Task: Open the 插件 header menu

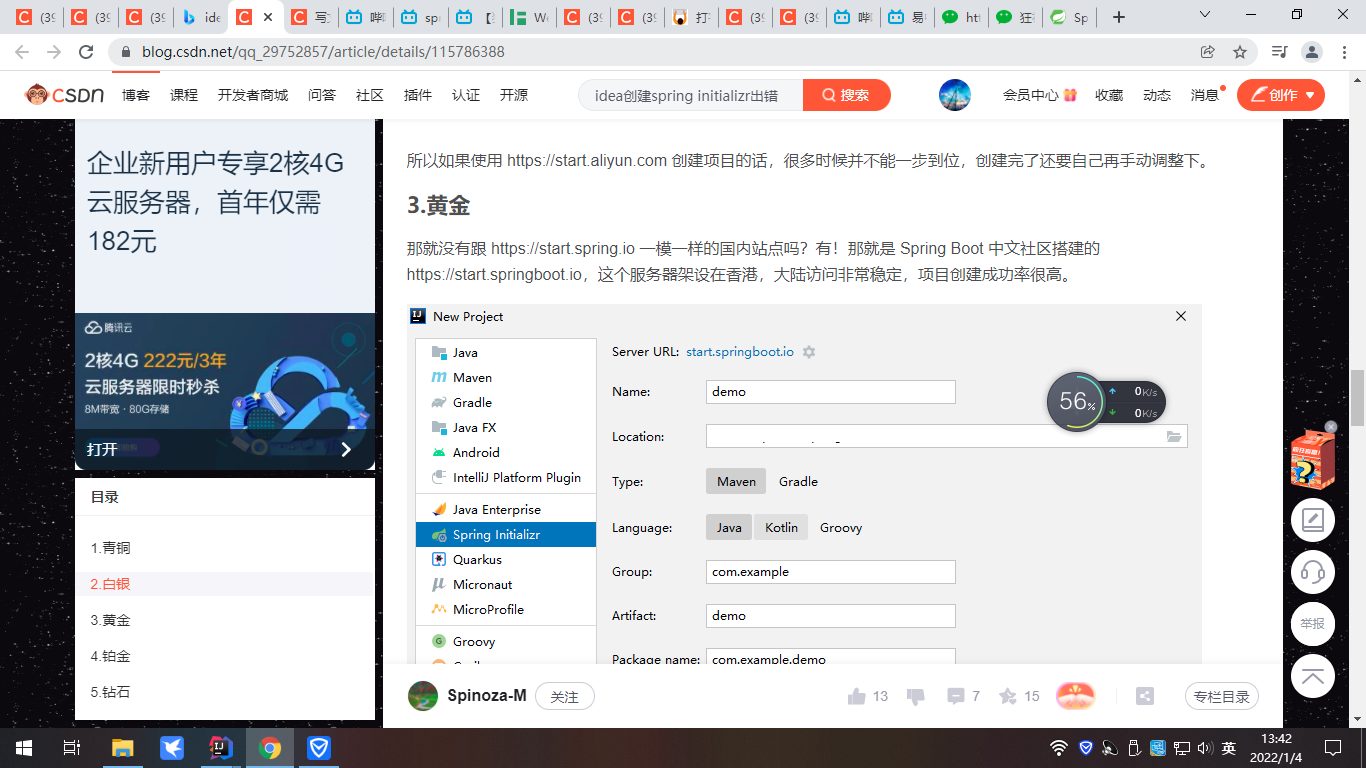Action: click(418, 95)
